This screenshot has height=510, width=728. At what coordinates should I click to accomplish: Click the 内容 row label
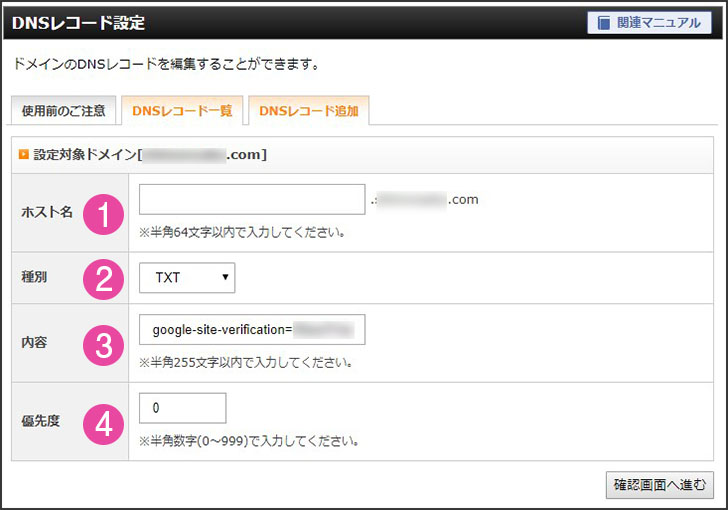34,342
